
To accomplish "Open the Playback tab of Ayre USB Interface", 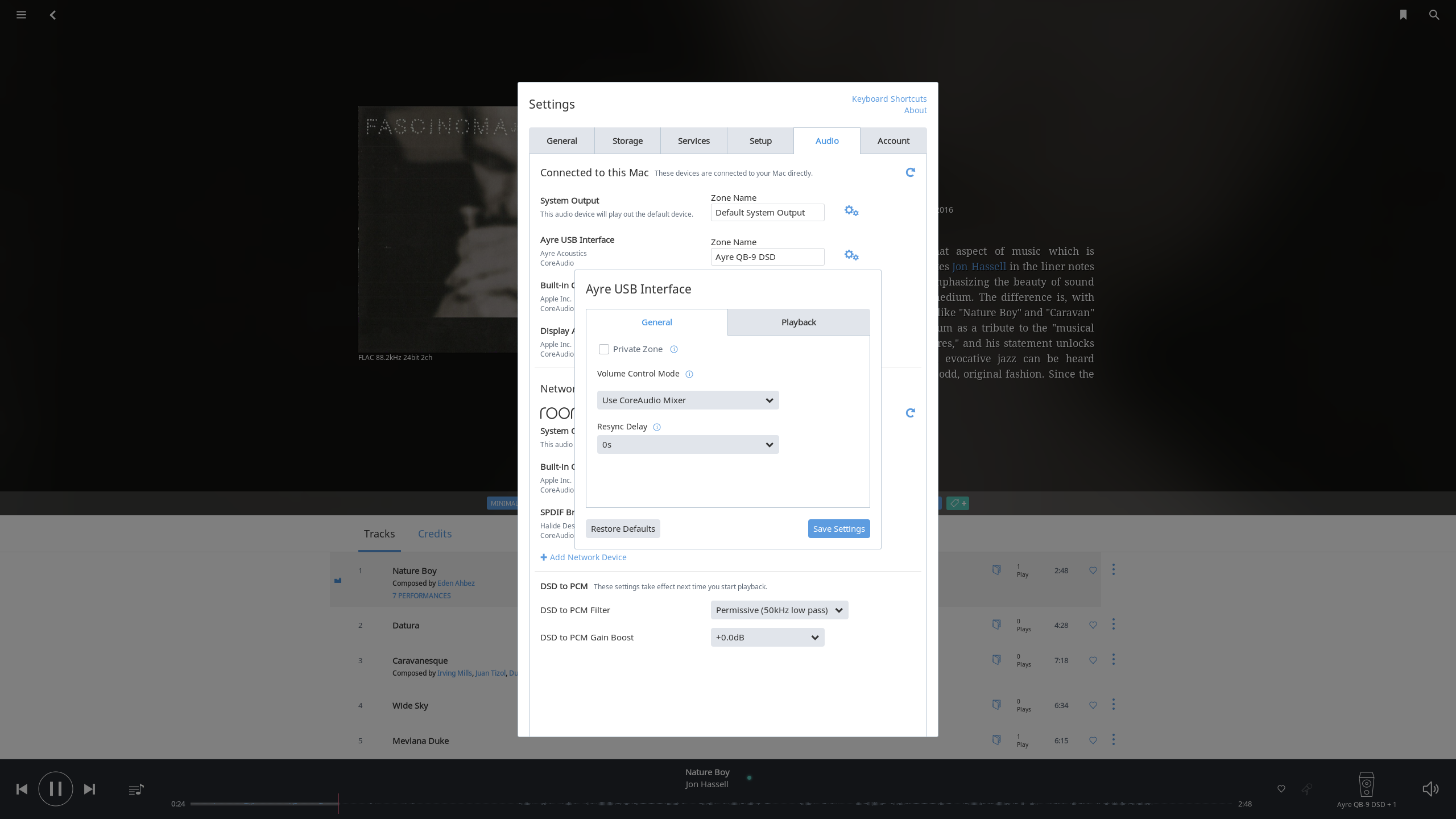I will (x=799, y=322).
